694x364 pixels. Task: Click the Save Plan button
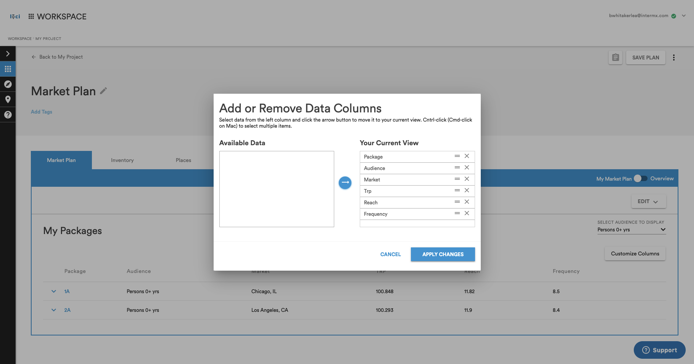point(645,58)
